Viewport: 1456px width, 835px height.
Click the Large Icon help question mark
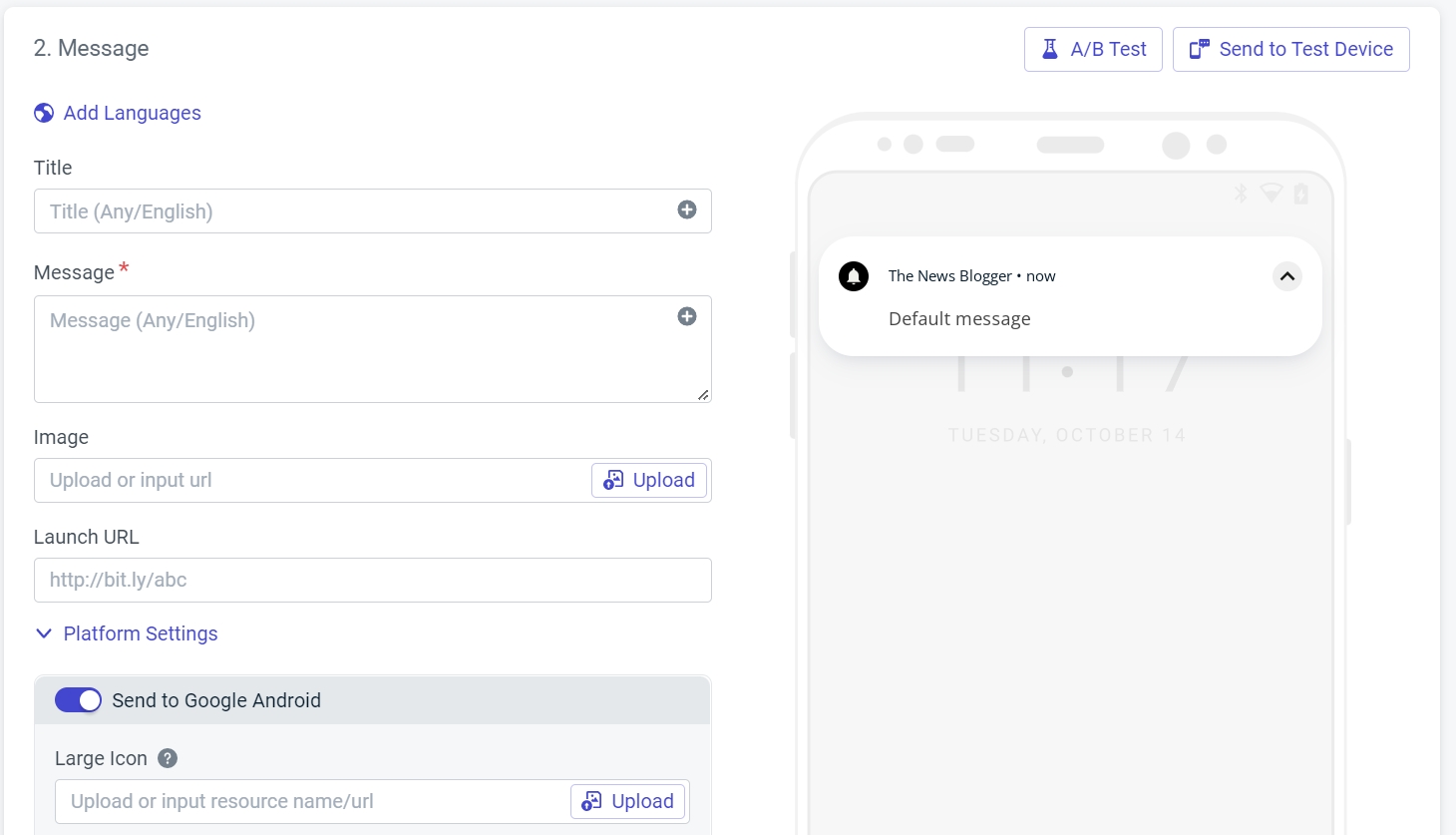coord(168,758)
